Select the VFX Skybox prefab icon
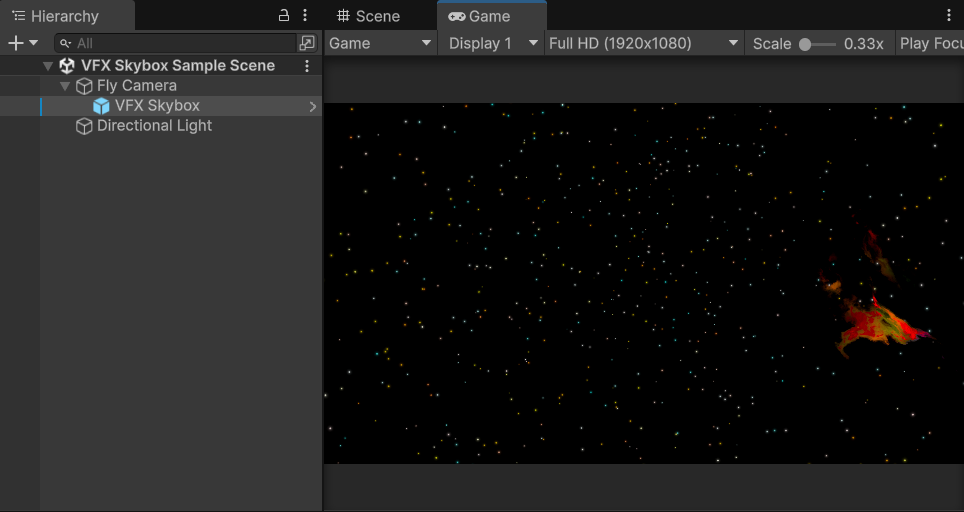 point(101,106)
